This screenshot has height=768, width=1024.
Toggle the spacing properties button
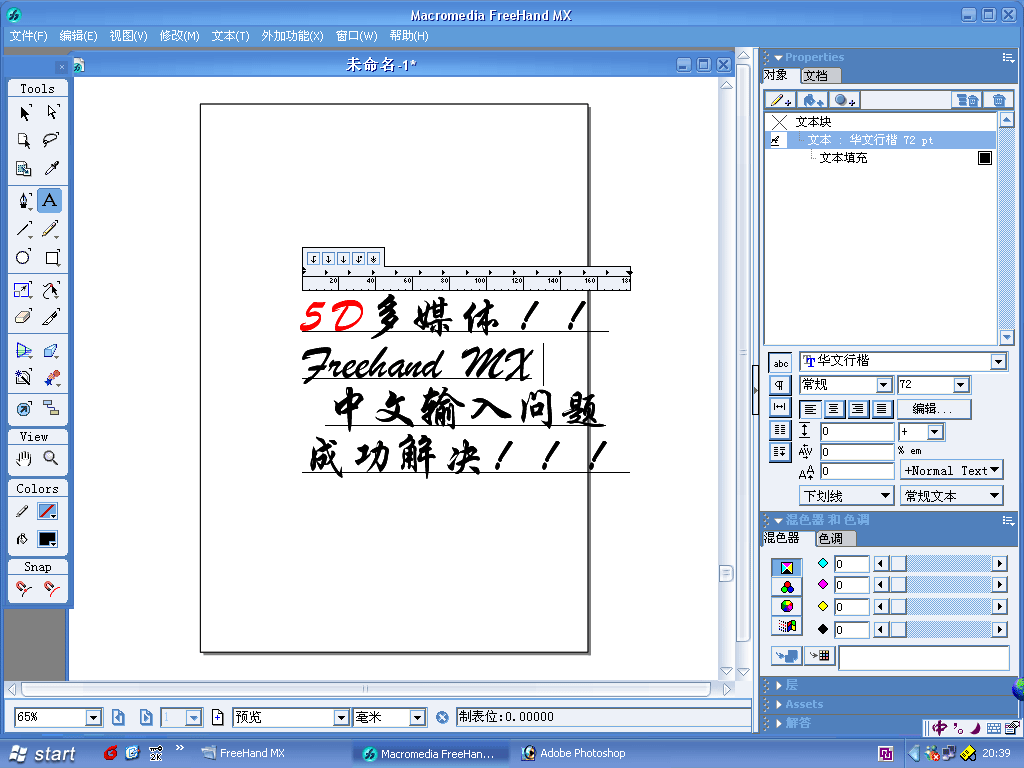(780, 407)
